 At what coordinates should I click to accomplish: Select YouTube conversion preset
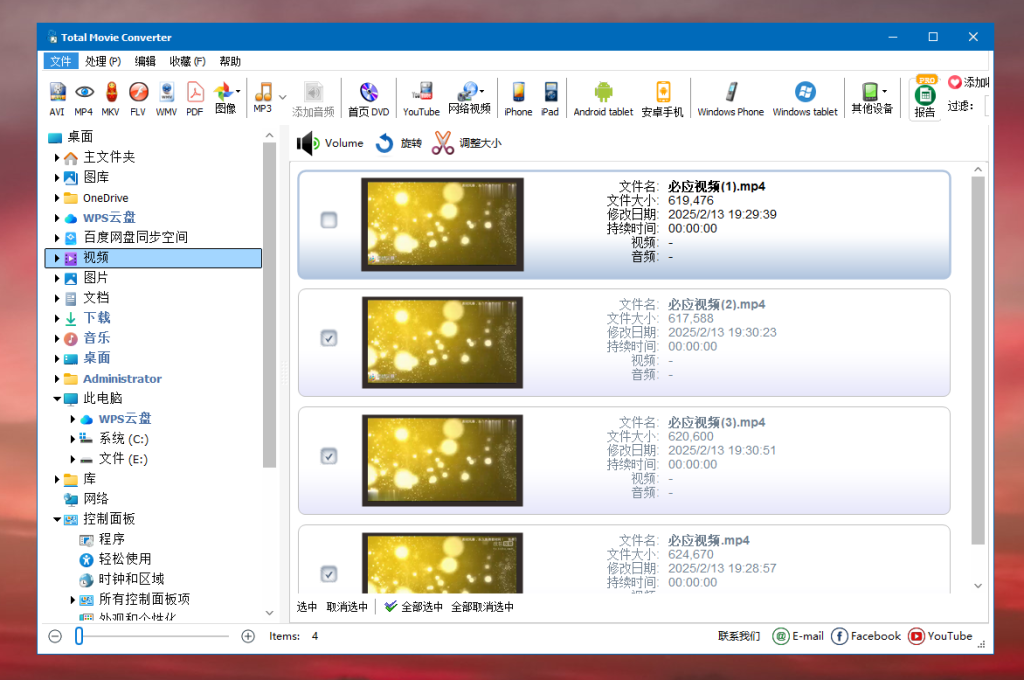pos(421,97)
